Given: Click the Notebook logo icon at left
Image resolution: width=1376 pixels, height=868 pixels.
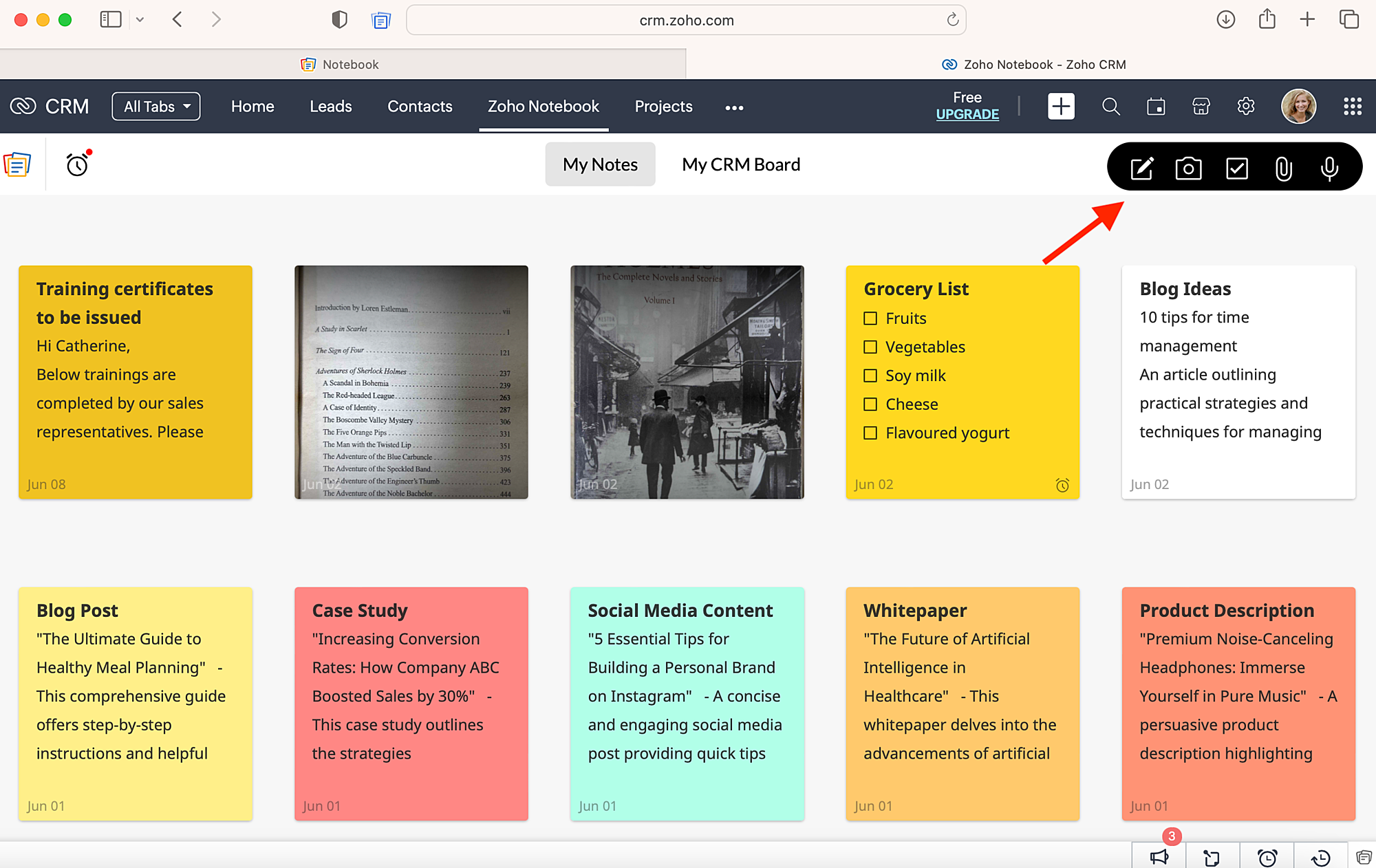Looking at the screenshot, I should pyautogui.click(x=17, y=164).
